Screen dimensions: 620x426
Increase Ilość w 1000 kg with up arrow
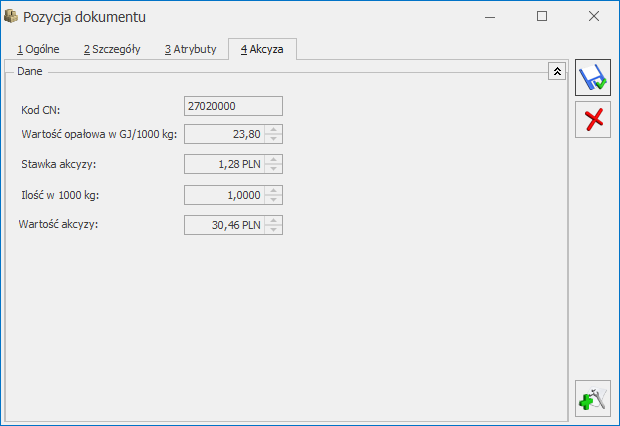point(274,190)
